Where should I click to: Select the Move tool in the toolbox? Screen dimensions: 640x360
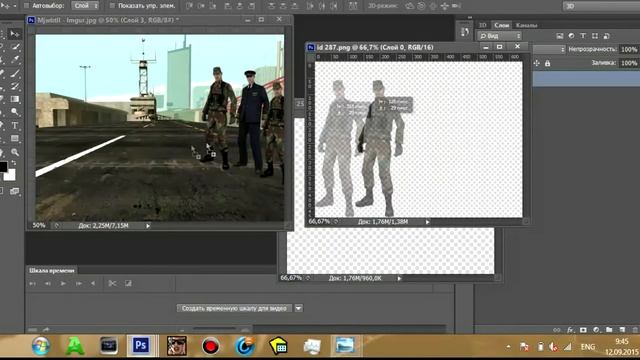15,33
